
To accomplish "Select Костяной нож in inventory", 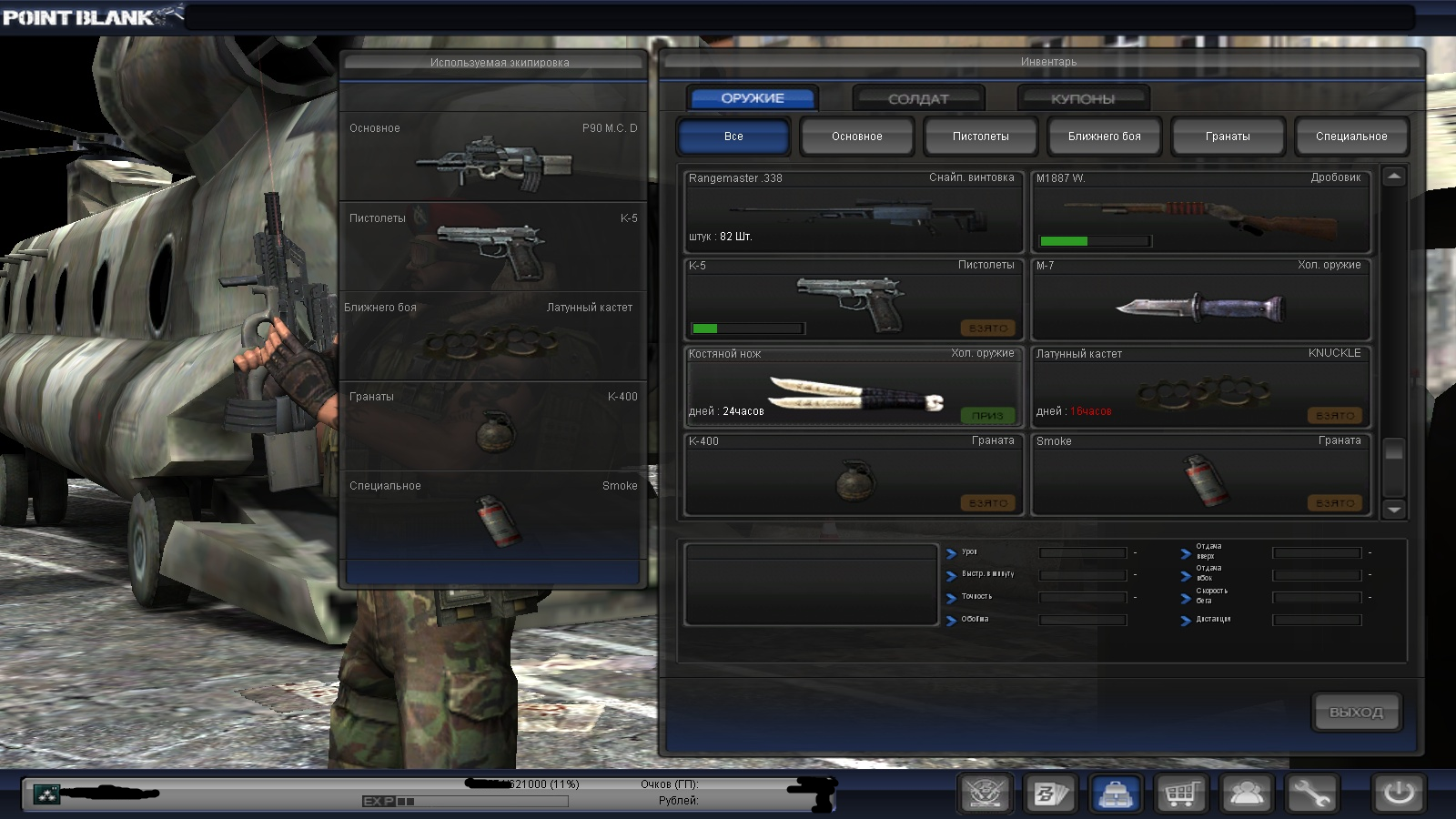I will coord(854,387).
